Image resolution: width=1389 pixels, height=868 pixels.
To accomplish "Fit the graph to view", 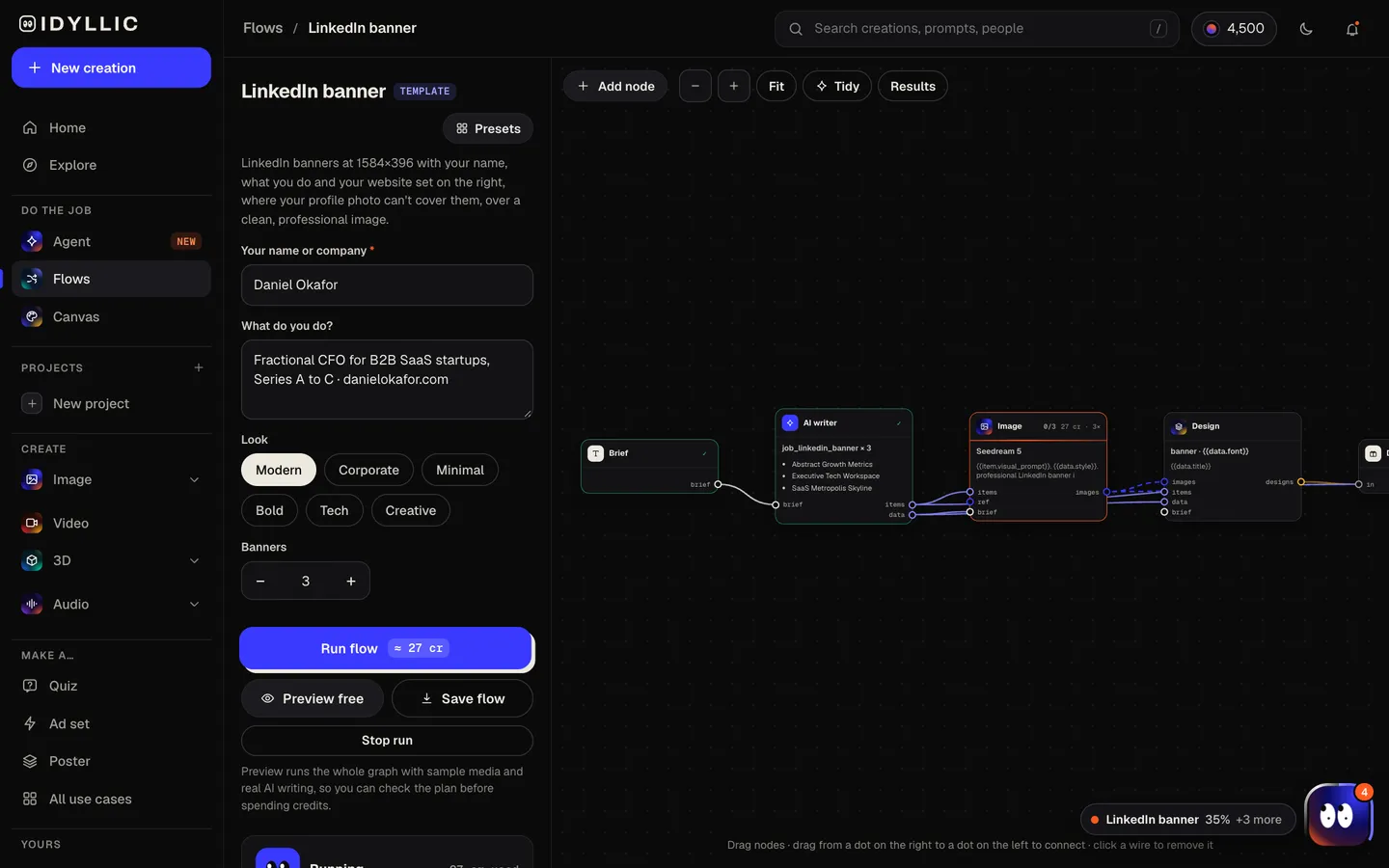I will point(776,86).
